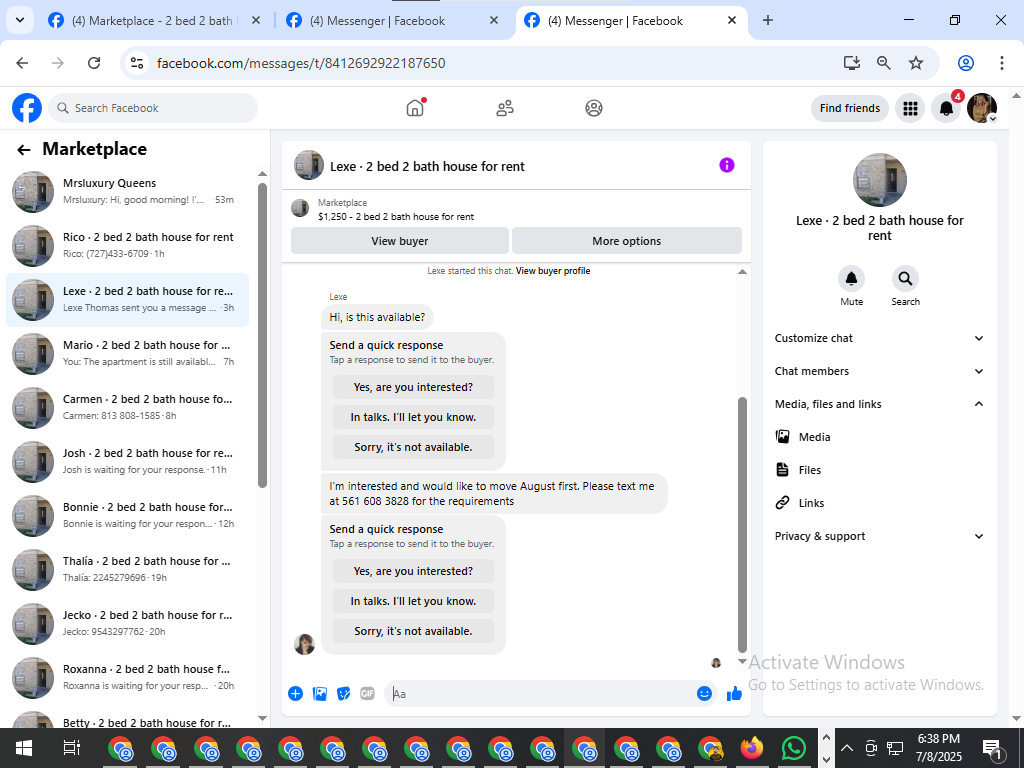Go back with the Marketplace arrow
This screenshot has width=1024, height=768.
(24, 150)
